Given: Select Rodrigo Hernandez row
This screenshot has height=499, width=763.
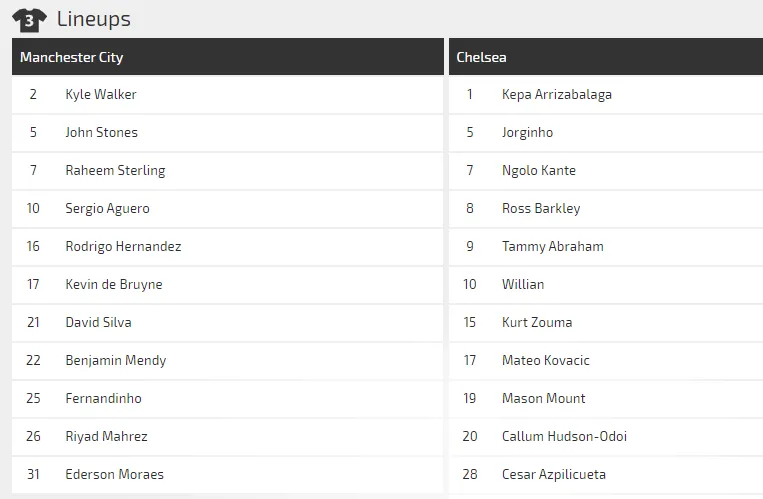Looking at the screenshot, I should [x=123, y=247].
